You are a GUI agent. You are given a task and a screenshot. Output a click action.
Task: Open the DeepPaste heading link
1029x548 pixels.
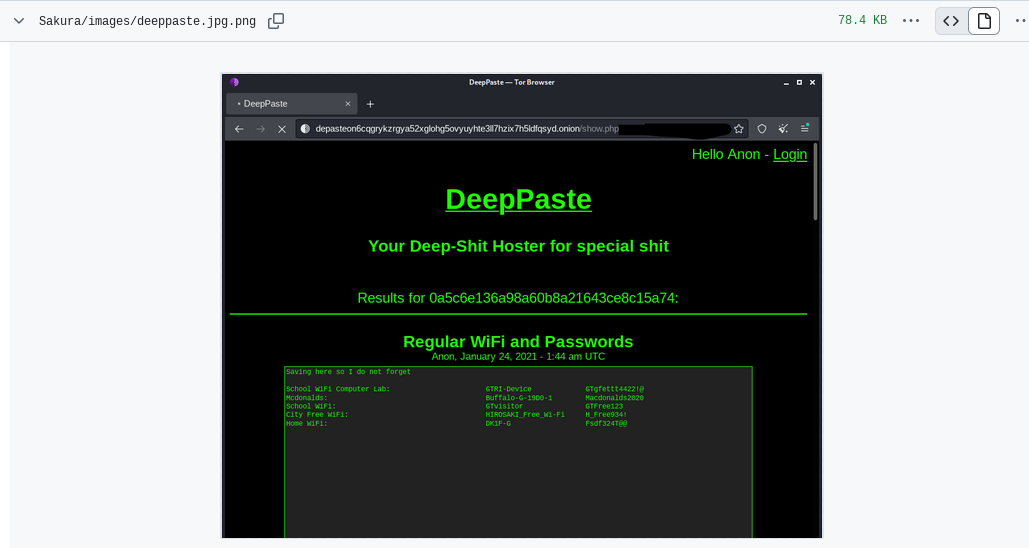coord(518,199)
